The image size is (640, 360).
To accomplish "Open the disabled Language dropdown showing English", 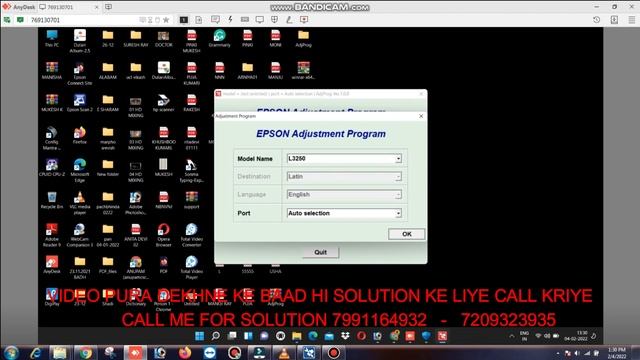I will coord(344,194).
